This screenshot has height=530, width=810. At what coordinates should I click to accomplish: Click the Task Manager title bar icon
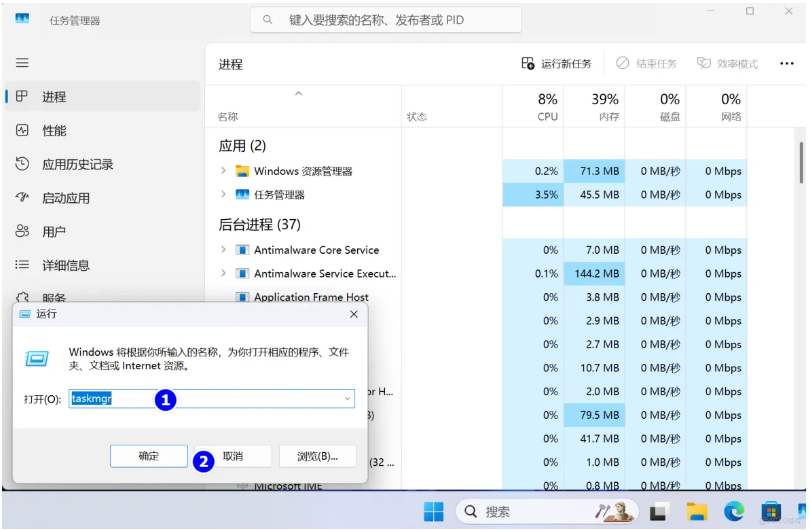(22, 19)
